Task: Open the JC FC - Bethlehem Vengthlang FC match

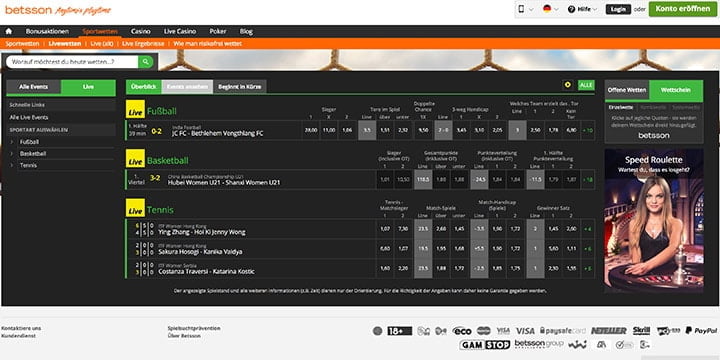Action: tap(218, 134)
